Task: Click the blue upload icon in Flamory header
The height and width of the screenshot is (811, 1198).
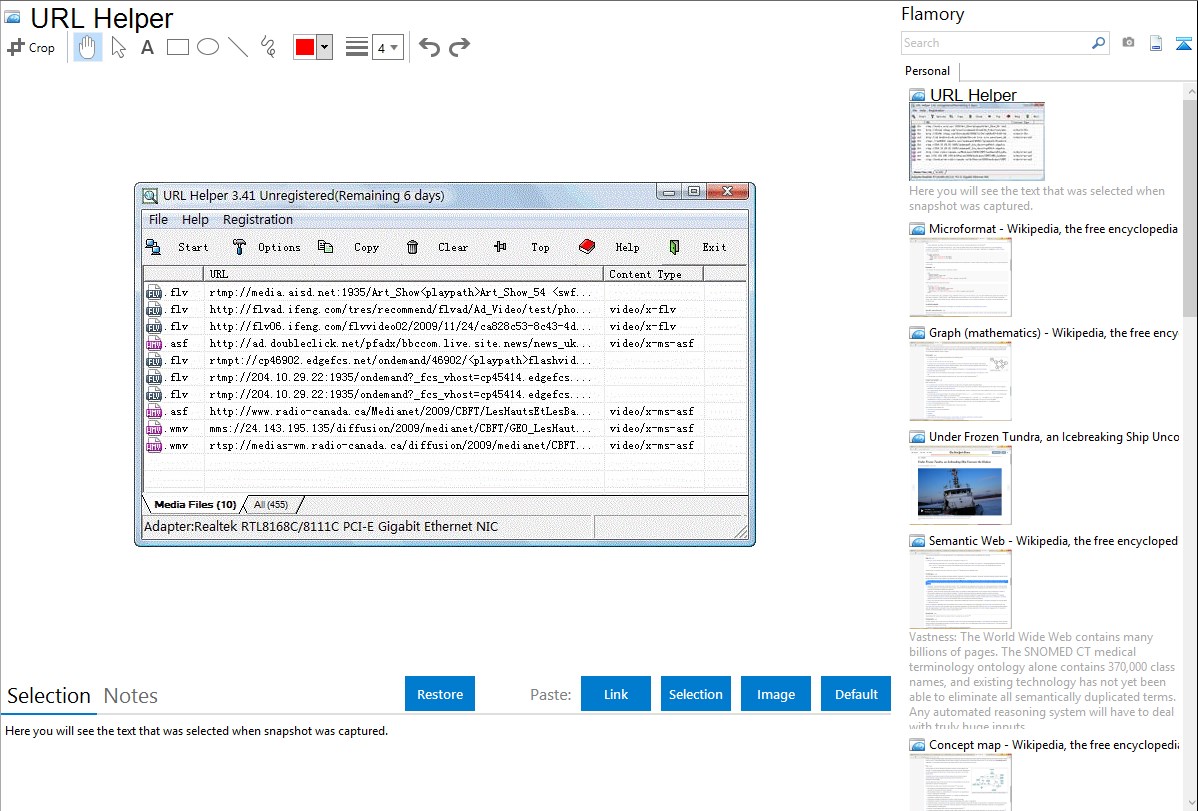Action: [x=1183, y=43]
